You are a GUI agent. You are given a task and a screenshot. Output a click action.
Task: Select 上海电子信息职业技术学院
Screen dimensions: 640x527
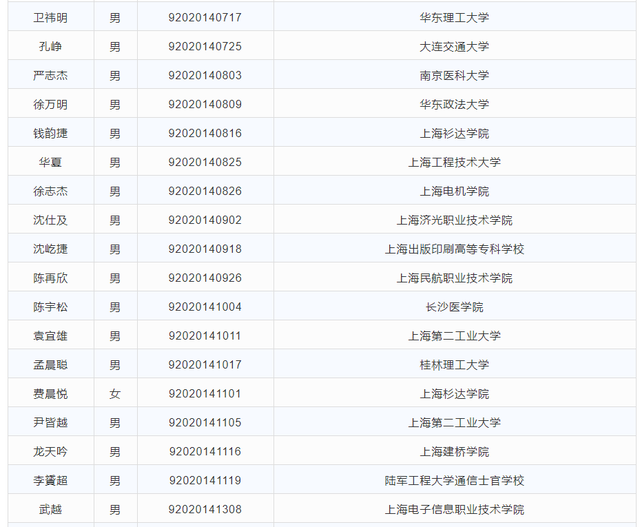(454, 509)
